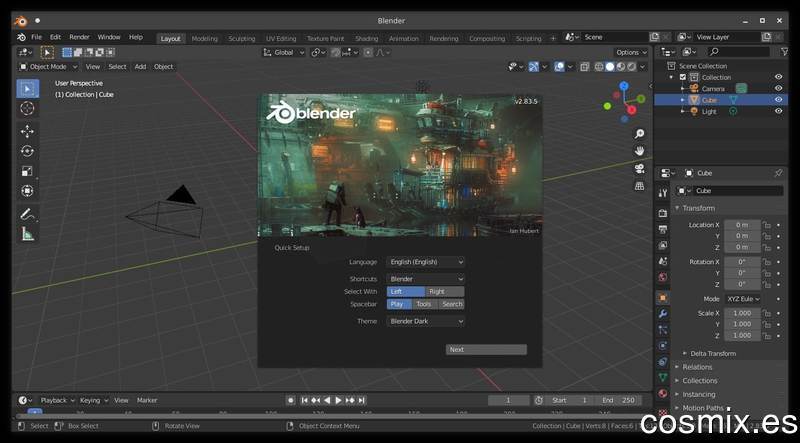Viewport: 800px width, 443px height.
Task: Open the File menu
Action: [x=37, y=37]
